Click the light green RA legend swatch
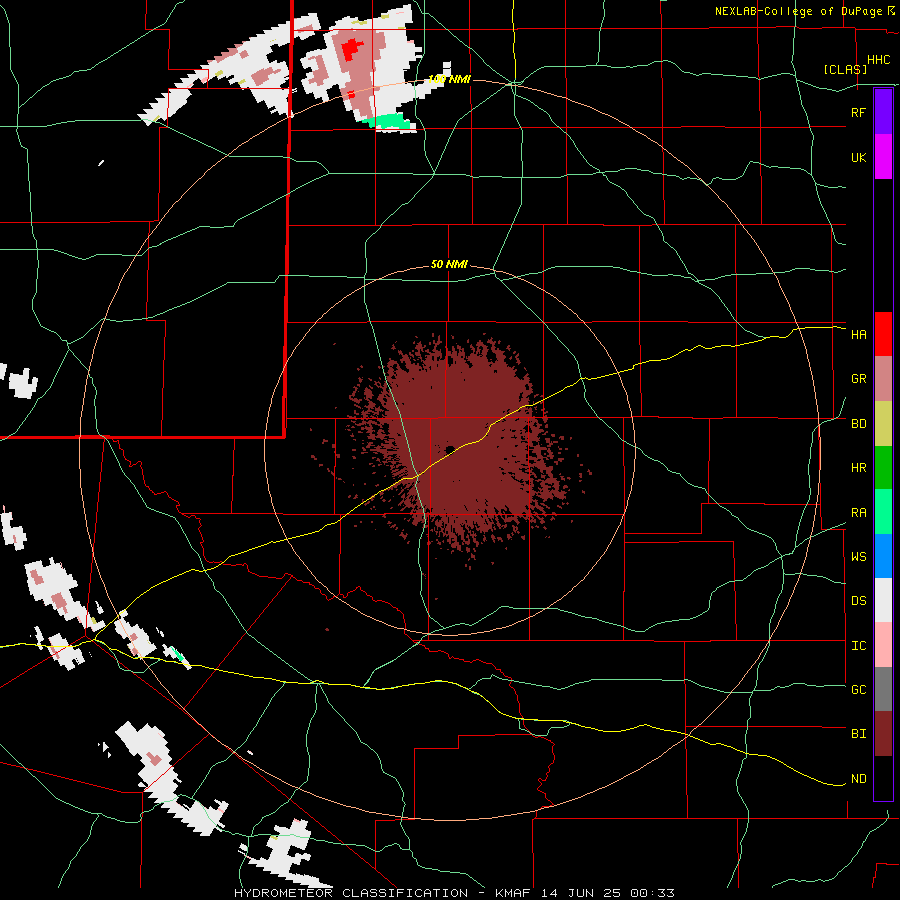Image resolution: width=900 pixels, height=900 pixels. (883, 512)
